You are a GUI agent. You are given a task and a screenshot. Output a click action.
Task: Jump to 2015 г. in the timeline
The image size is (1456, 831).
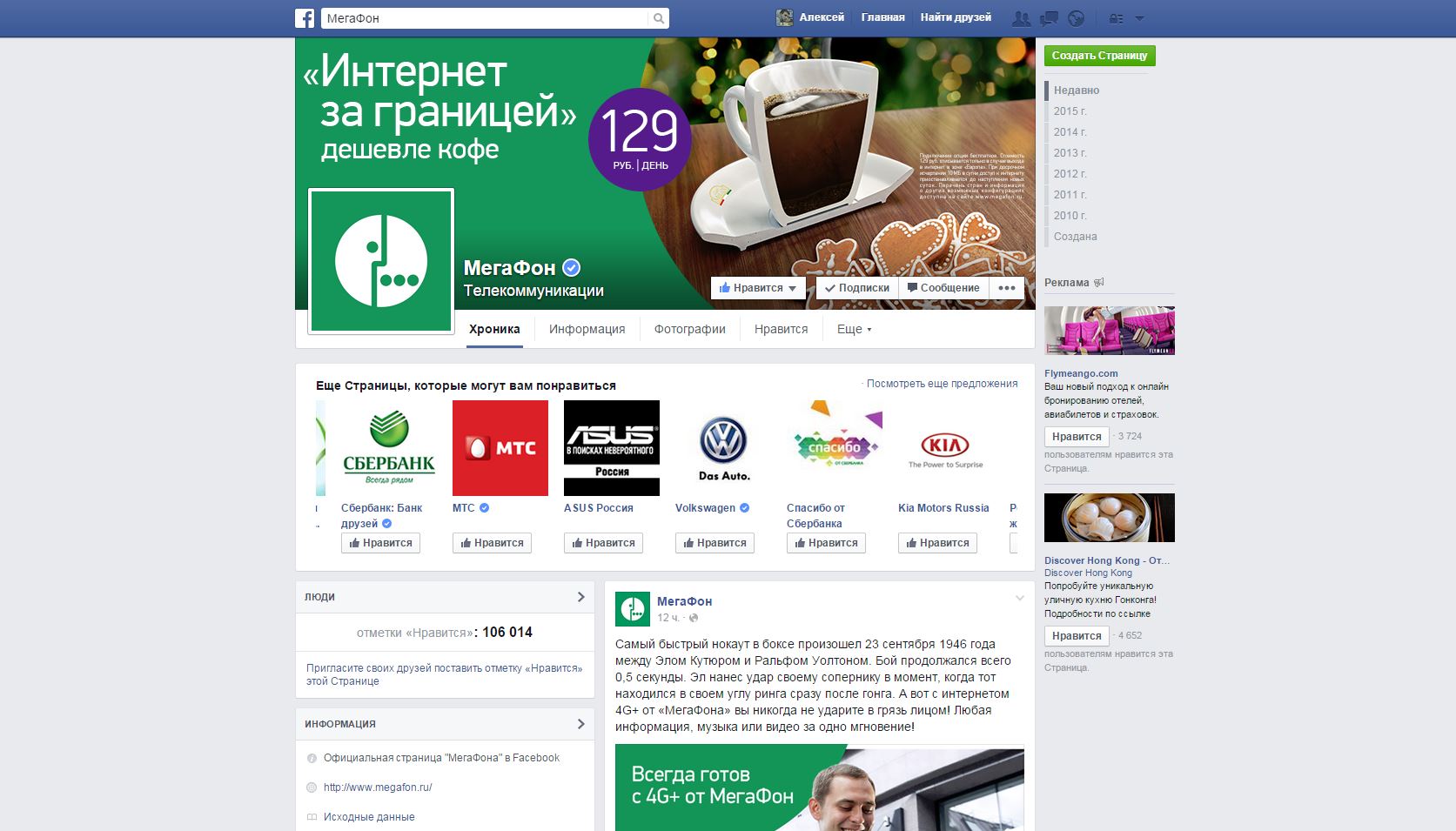(1070, 111)
